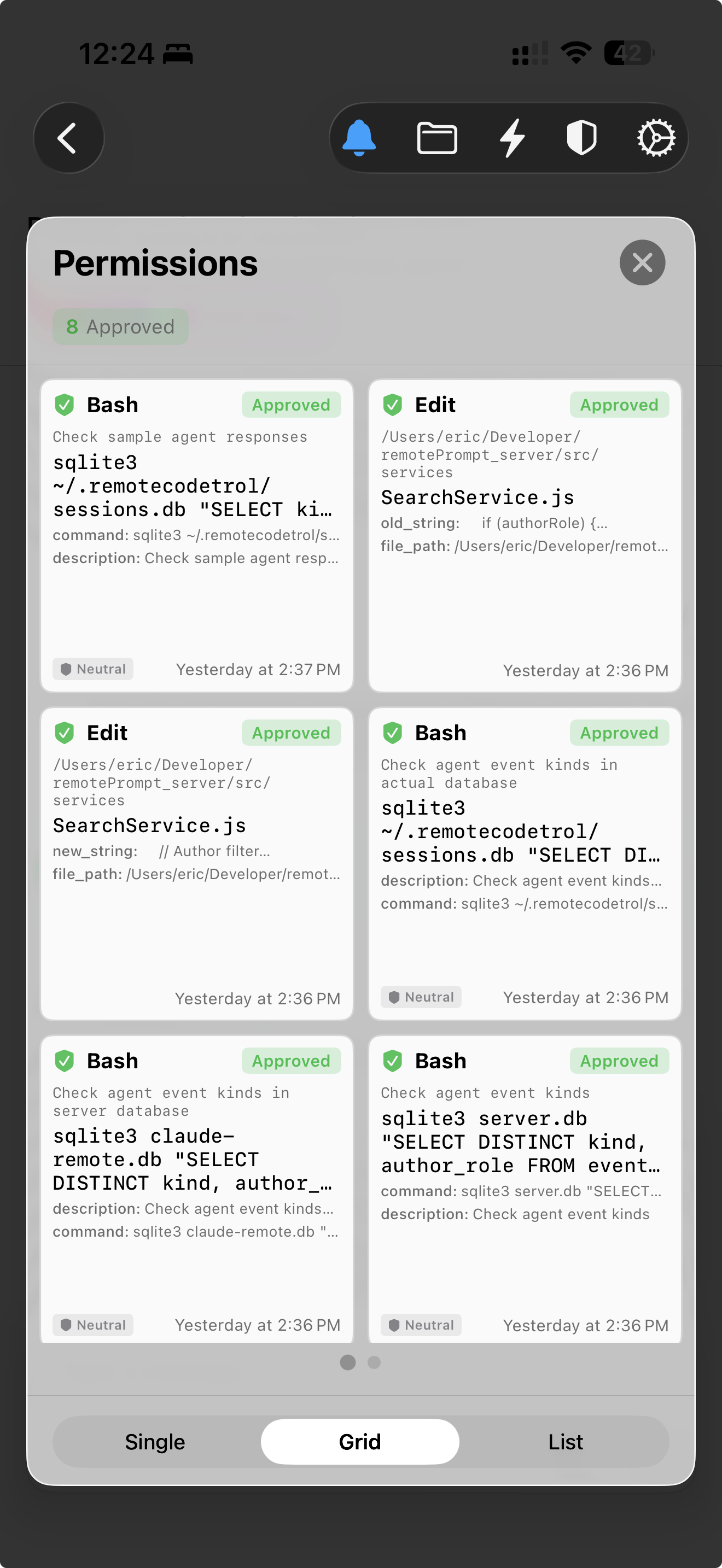Viewport: 722px width, 1568px height.
Task: Open the notifications bell icon
Action: (360, 138)
